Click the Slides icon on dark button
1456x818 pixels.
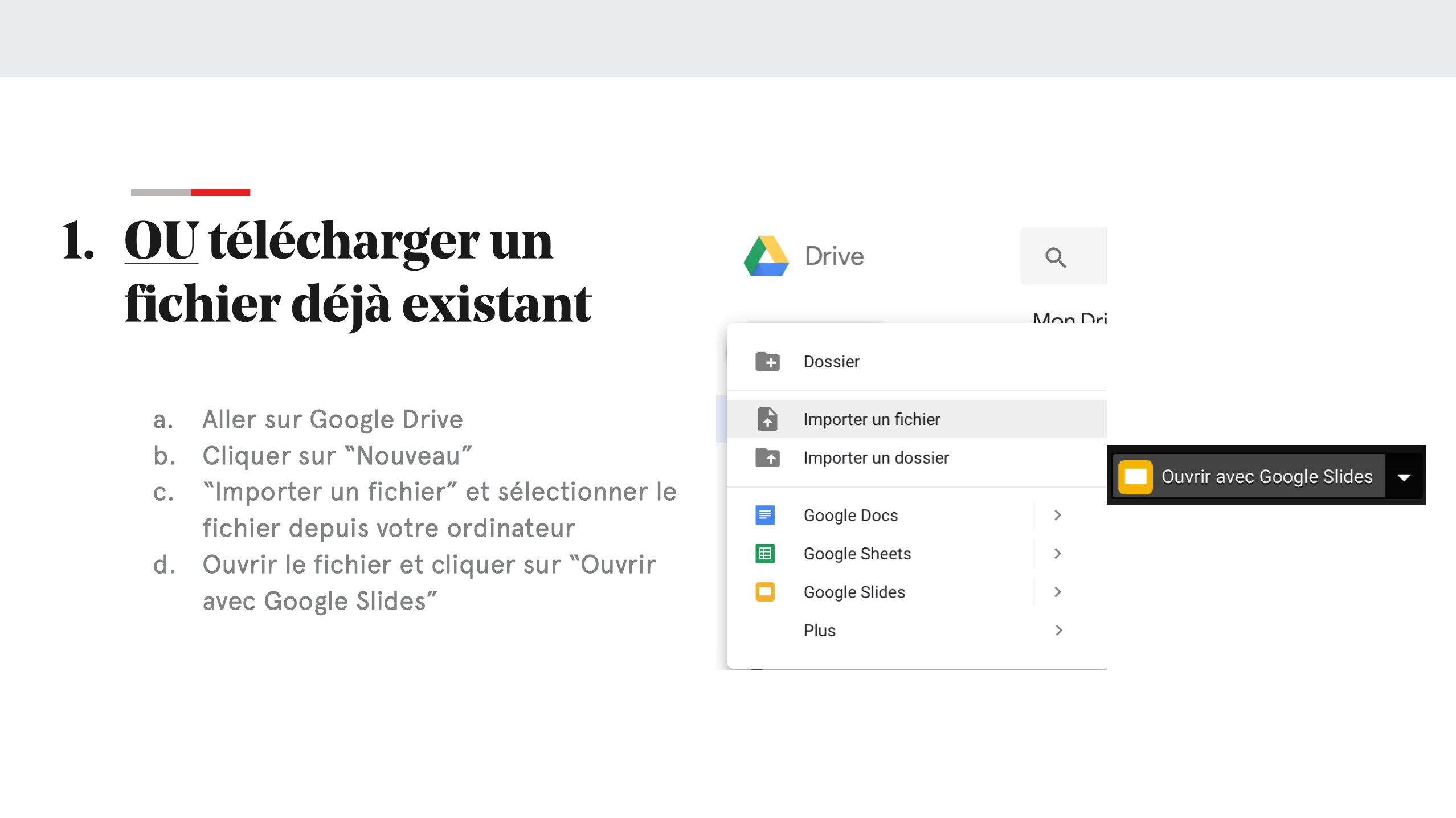point(1135,476)
